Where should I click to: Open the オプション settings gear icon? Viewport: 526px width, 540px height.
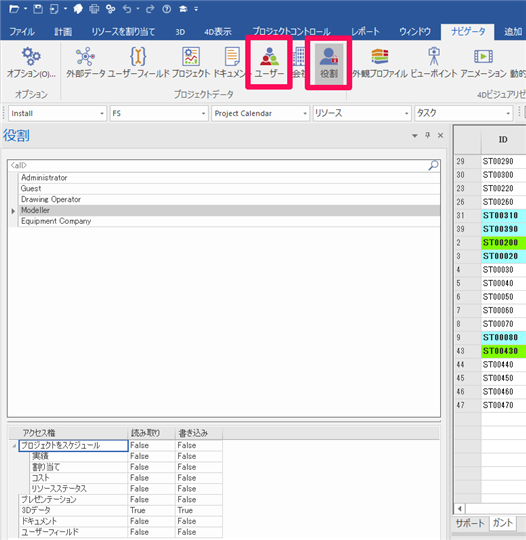coord(31,63)
